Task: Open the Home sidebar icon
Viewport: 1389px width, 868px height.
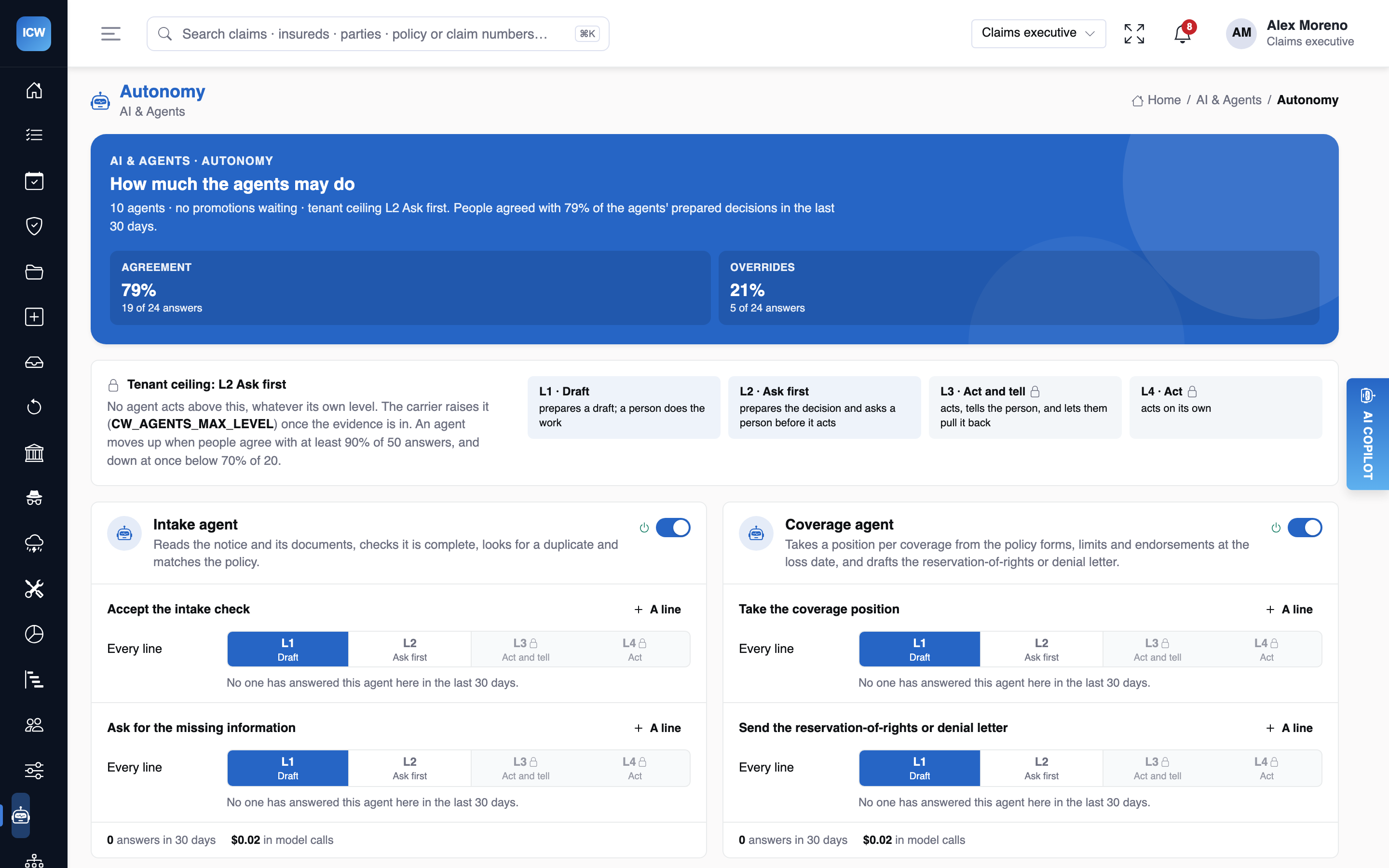Action: (34, 90)
